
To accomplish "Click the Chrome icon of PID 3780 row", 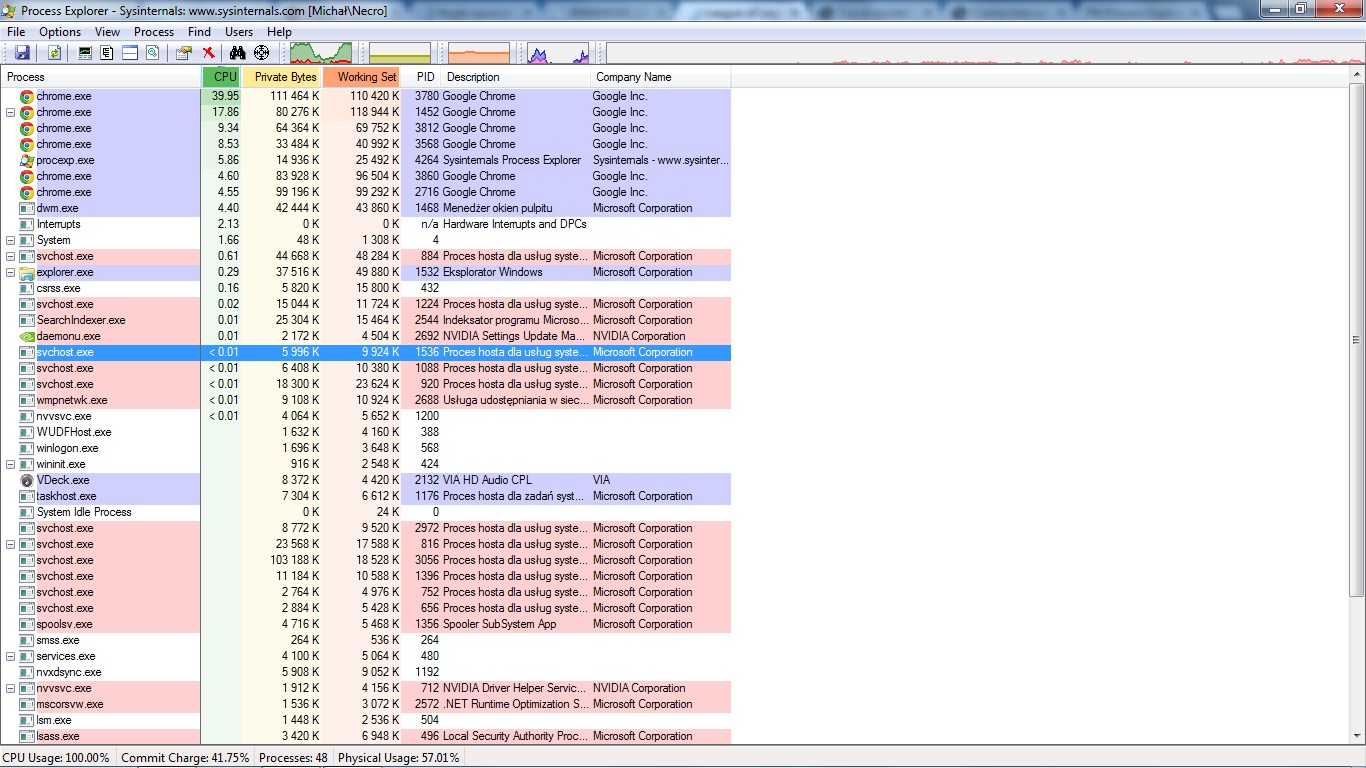I will click(x=27, y=96).
